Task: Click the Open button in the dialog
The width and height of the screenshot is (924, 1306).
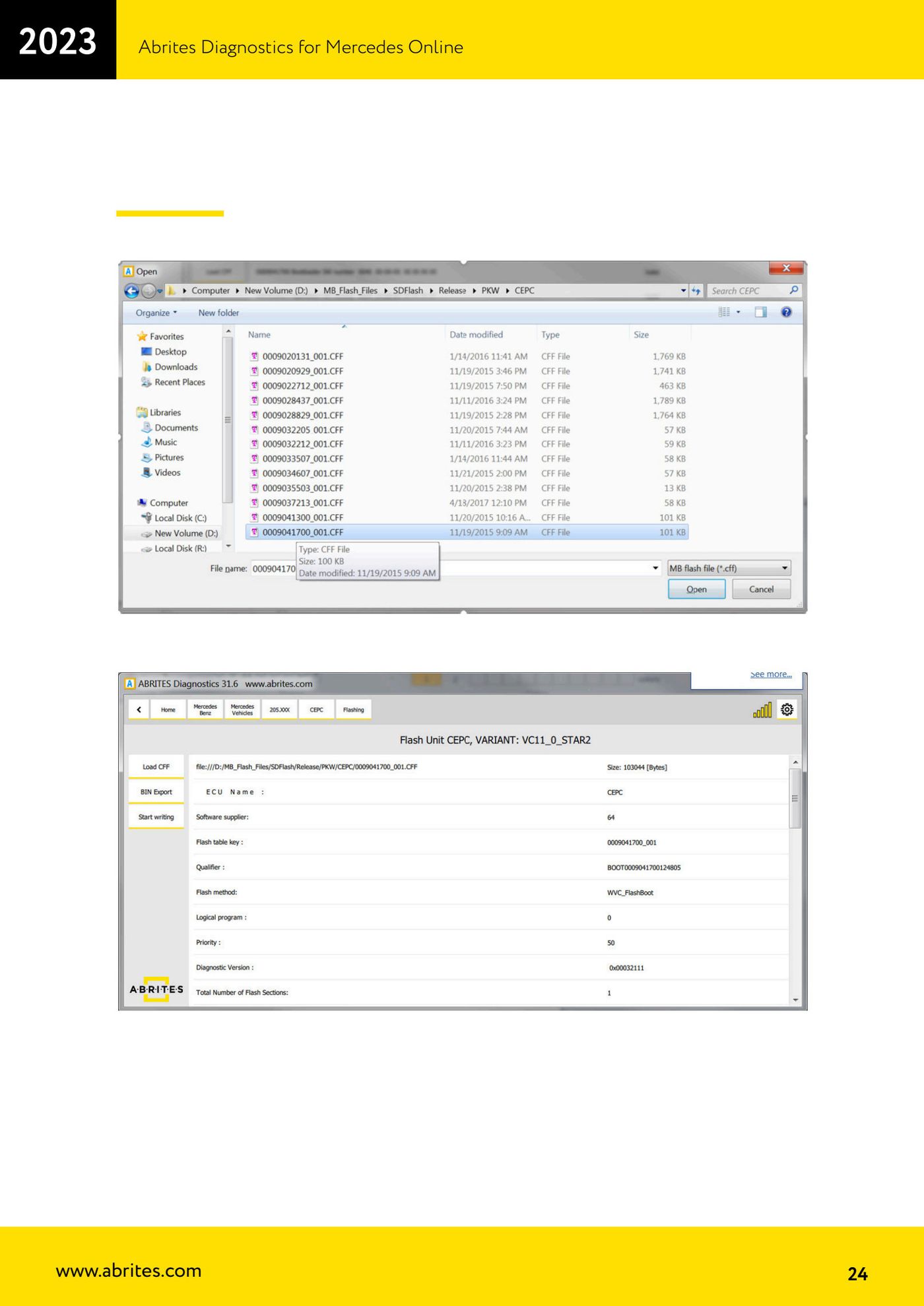Action: (696, 589)
